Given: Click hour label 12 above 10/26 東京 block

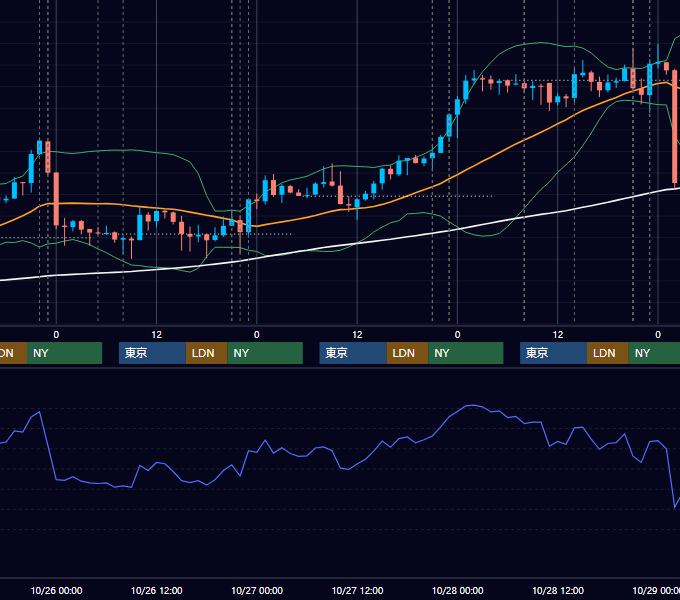Looking at the screenshot, I should (157, 335).
